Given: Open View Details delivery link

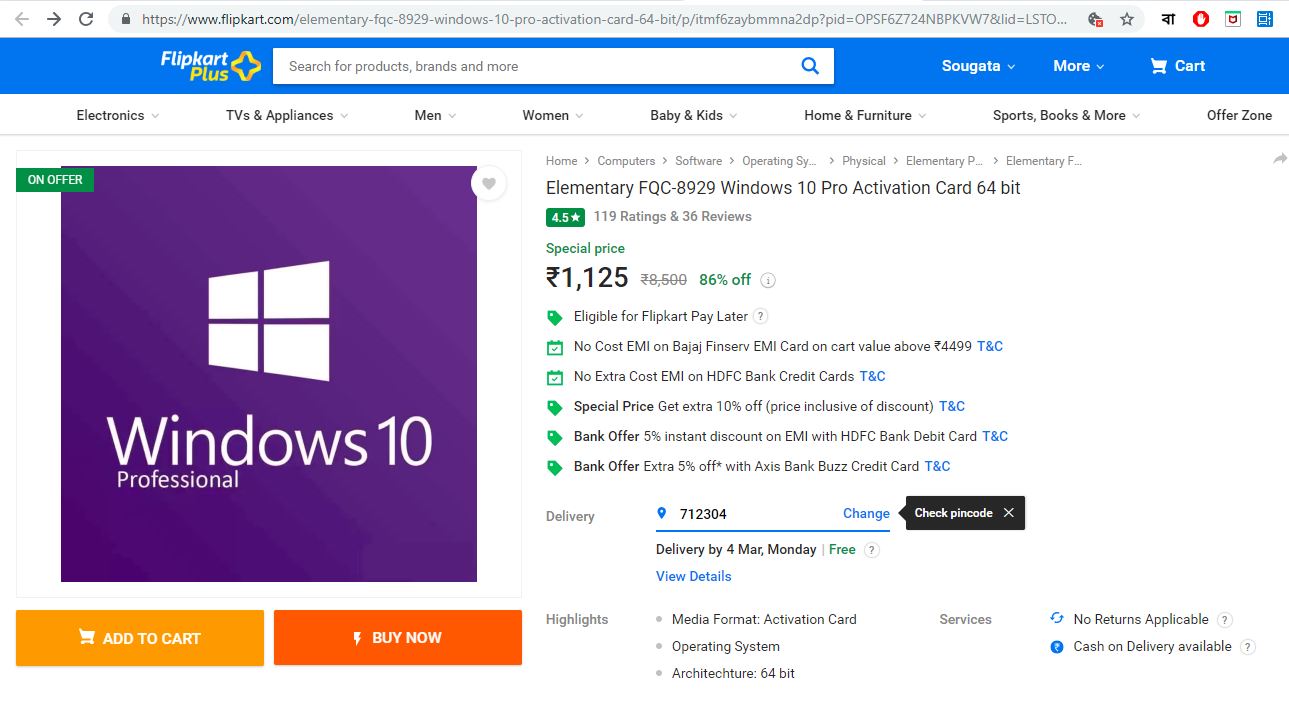Looking at the screenshot, I should pos(693,576).
